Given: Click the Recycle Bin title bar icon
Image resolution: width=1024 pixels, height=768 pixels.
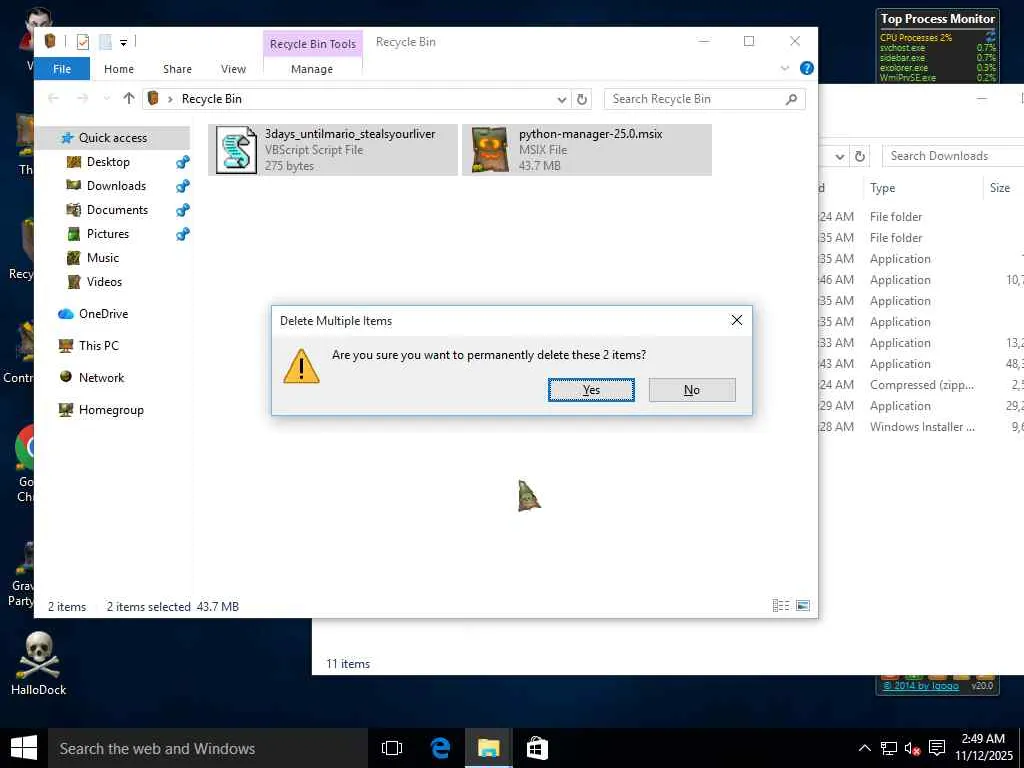Looking at the screenshot, I should [50, 41].
